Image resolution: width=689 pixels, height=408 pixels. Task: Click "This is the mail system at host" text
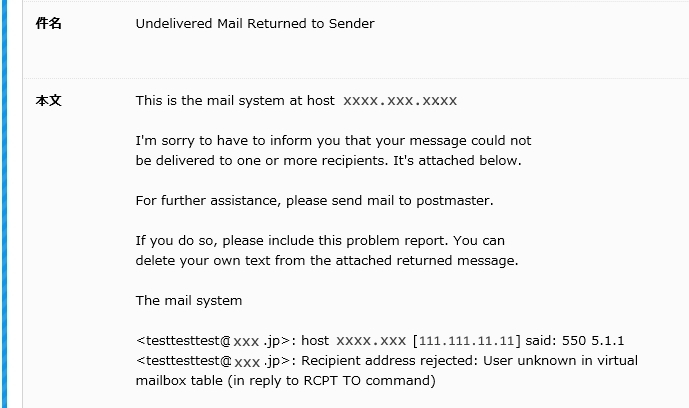coord(235,101)
